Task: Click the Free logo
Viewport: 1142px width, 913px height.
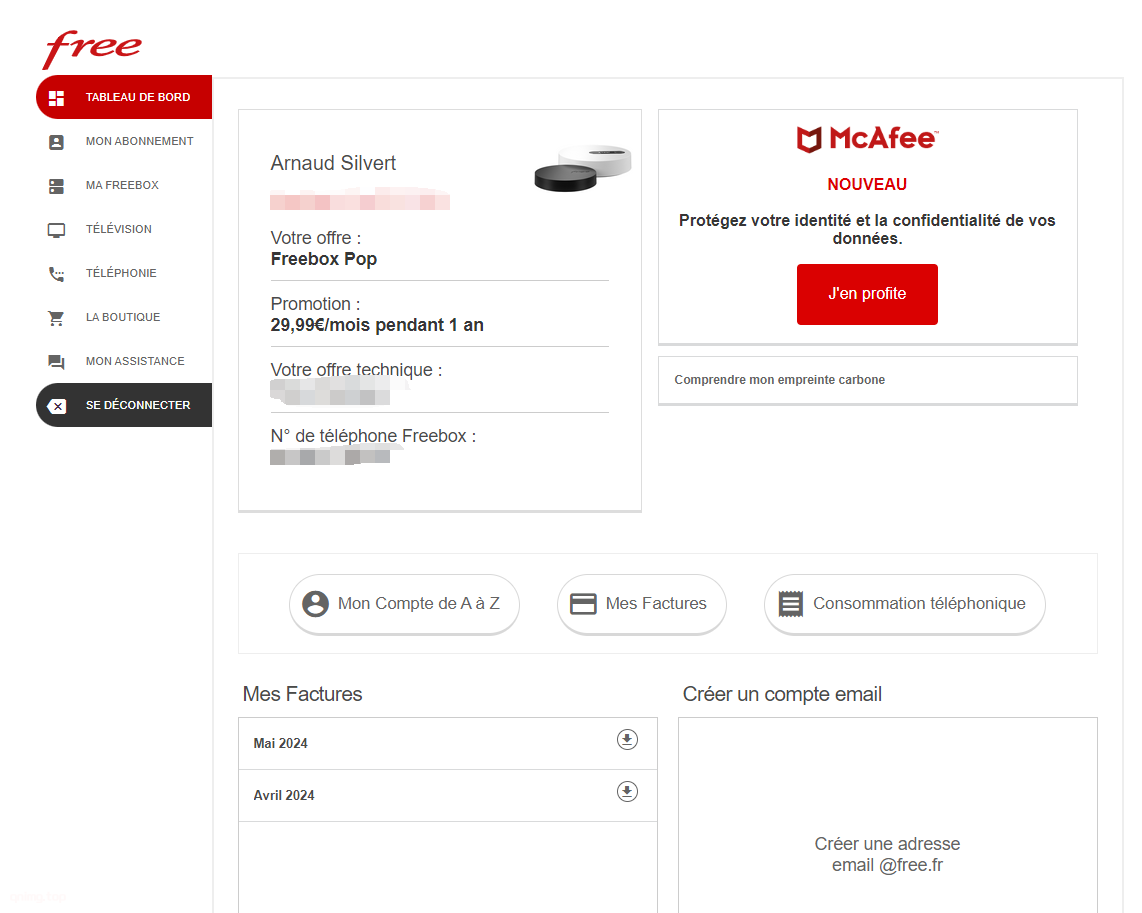Action: [x=92, y=48]
